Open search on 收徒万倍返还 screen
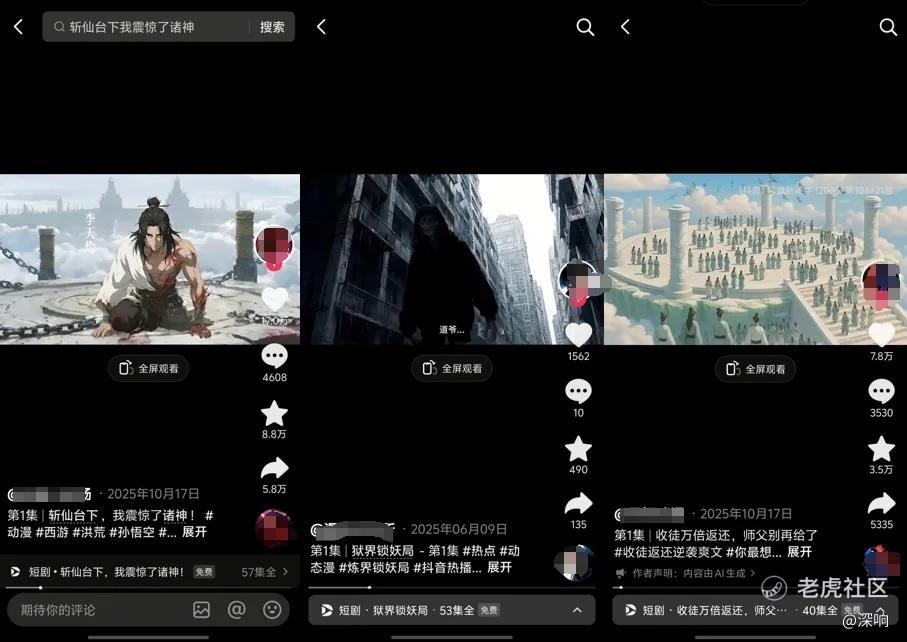 tap(888, 27)
